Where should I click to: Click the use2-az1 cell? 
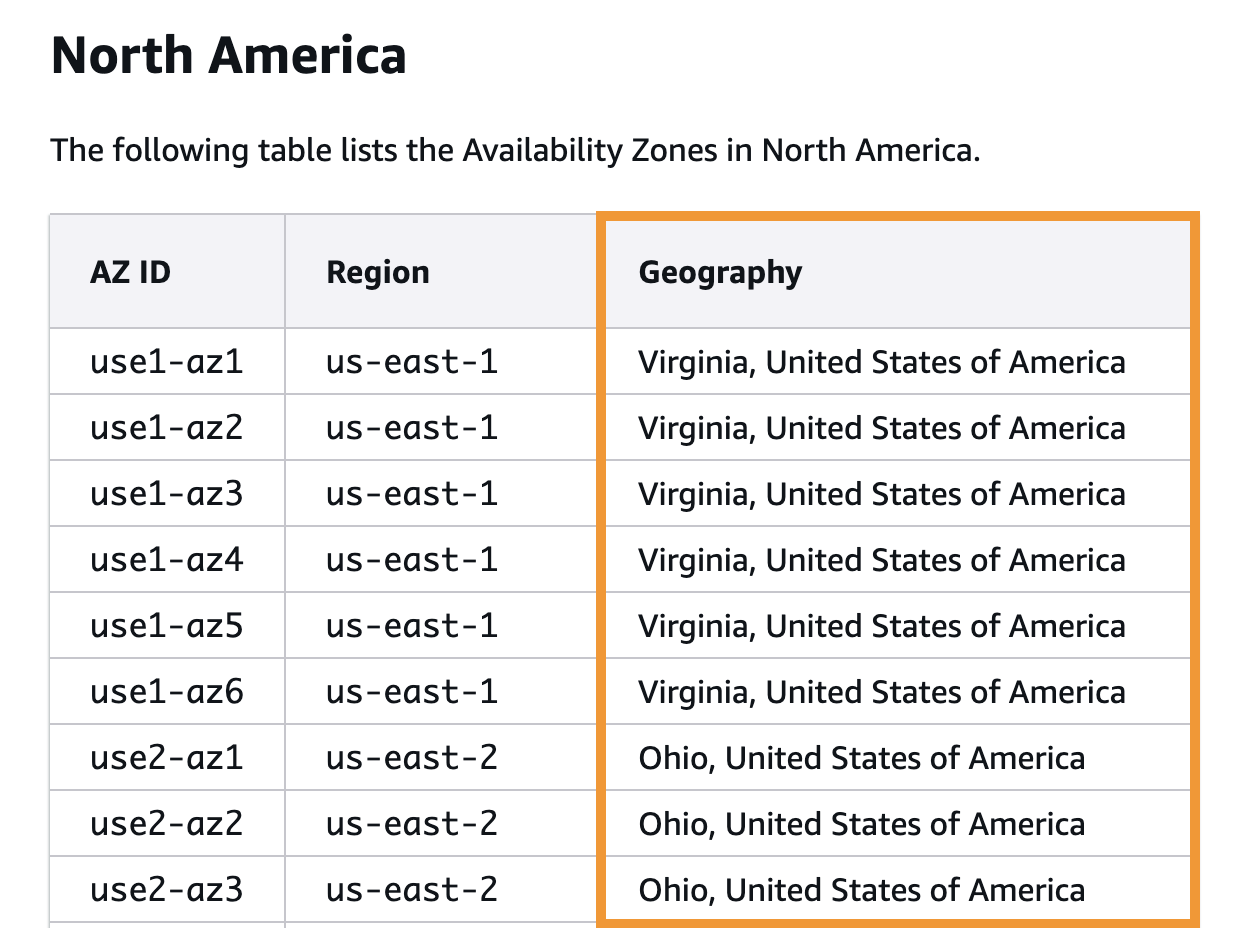[x=166, y=757]
